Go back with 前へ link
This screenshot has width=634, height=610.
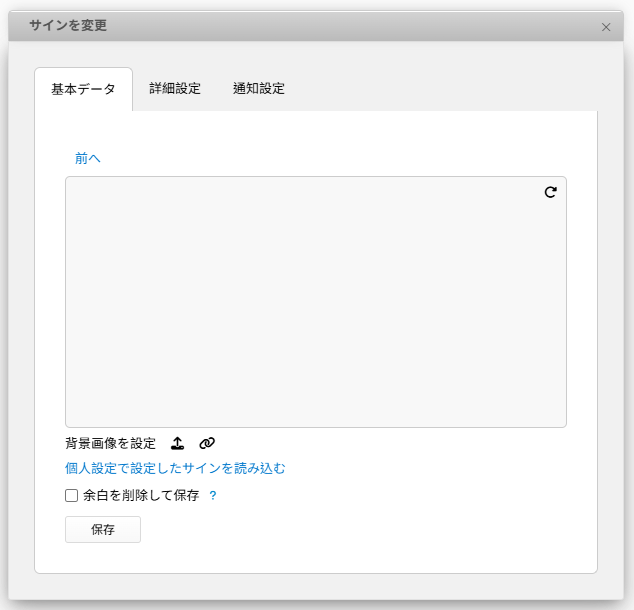(x=88, y=158)
